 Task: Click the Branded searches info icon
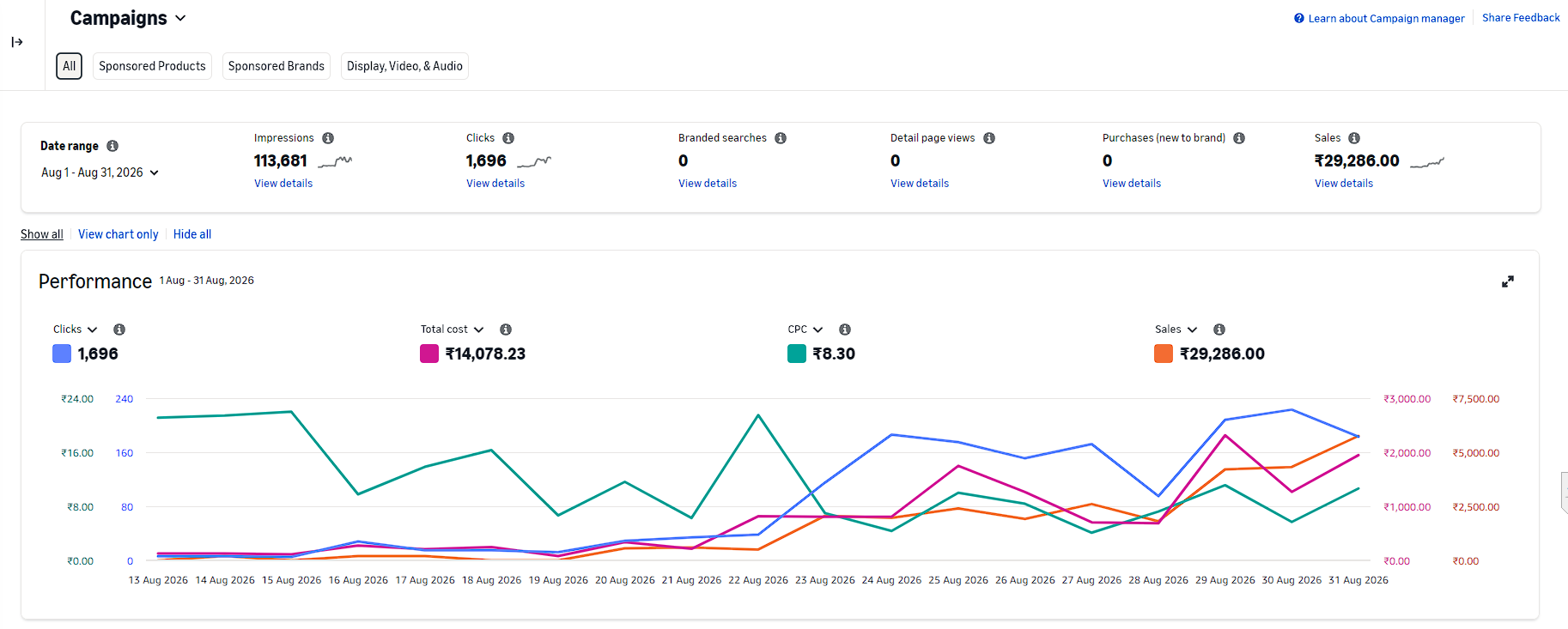(781, 138)
